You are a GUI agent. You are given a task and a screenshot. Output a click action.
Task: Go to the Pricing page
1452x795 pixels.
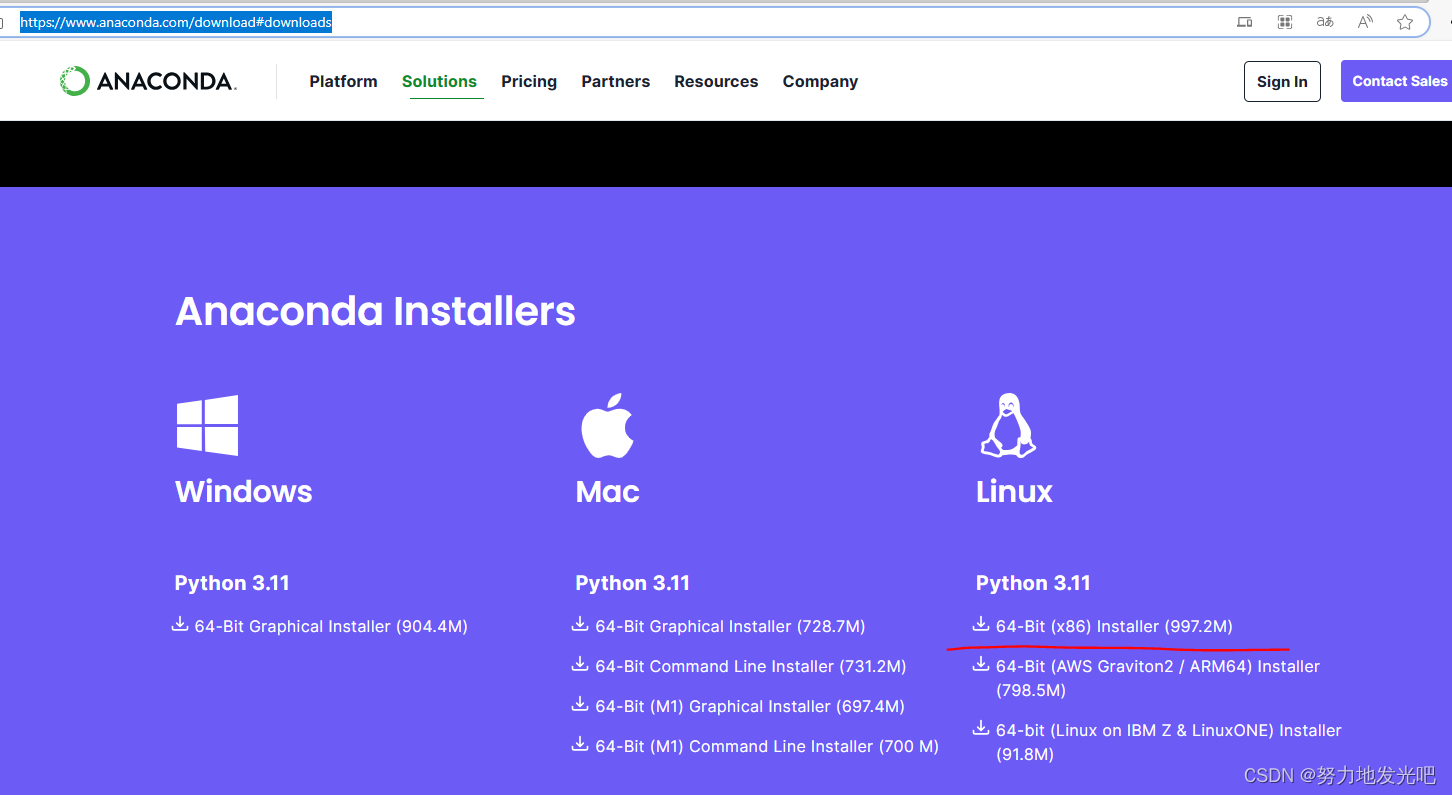pyautogui.click(x=529, y=81)
